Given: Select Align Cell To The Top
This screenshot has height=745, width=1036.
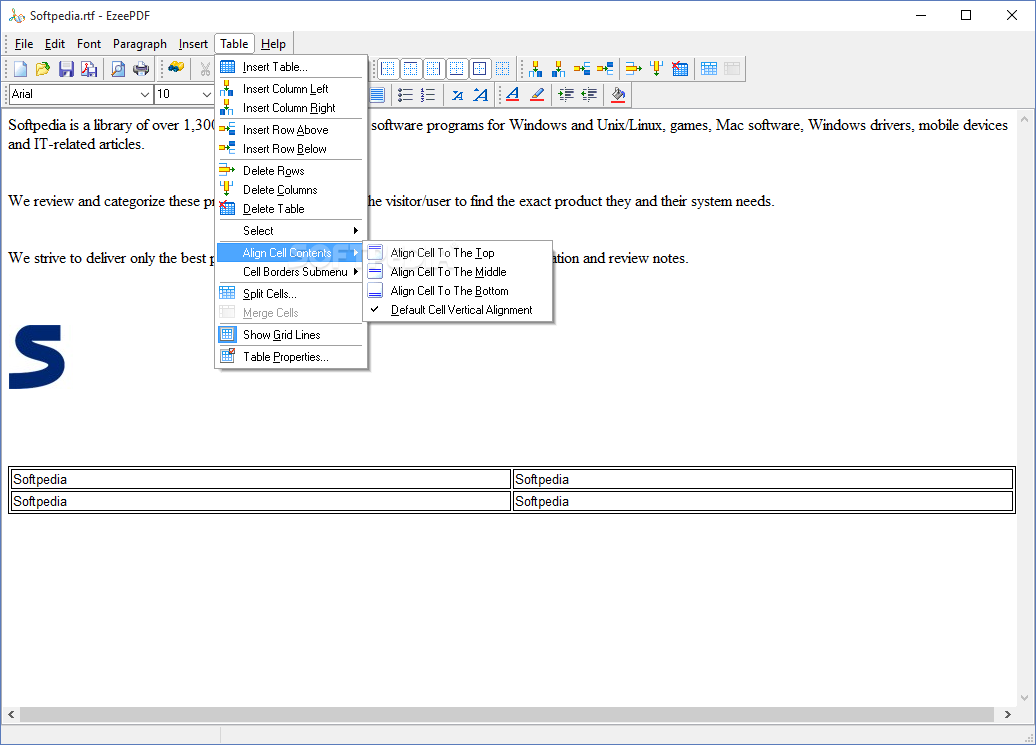Looking at the screenshot, I should [x=458, y=253].
